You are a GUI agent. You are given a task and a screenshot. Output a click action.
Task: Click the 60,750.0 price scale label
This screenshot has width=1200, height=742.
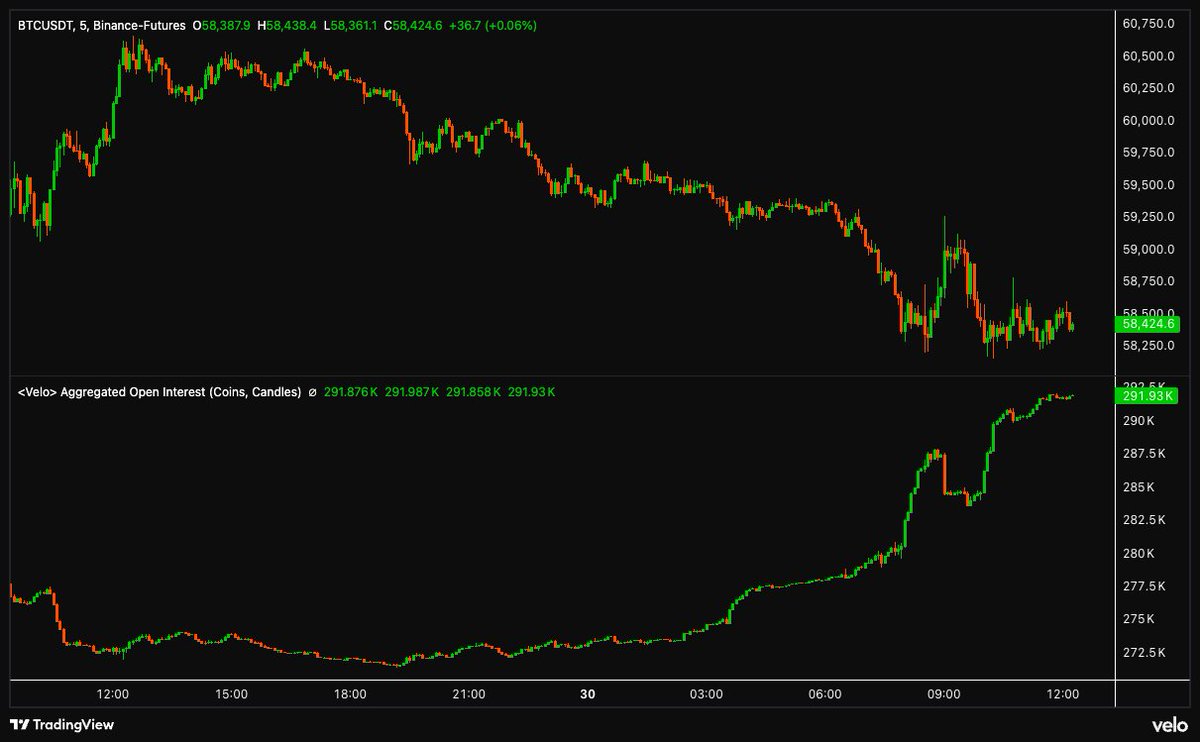click(1149, 24)
